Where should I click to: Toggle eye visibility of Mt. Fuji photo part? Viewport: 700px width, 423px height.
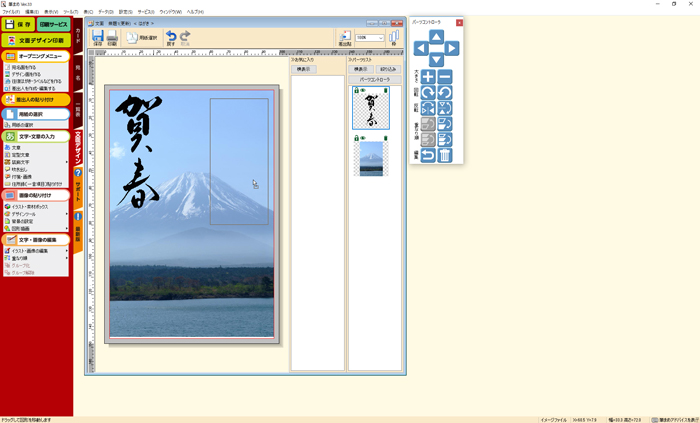[x=363, y=138]
